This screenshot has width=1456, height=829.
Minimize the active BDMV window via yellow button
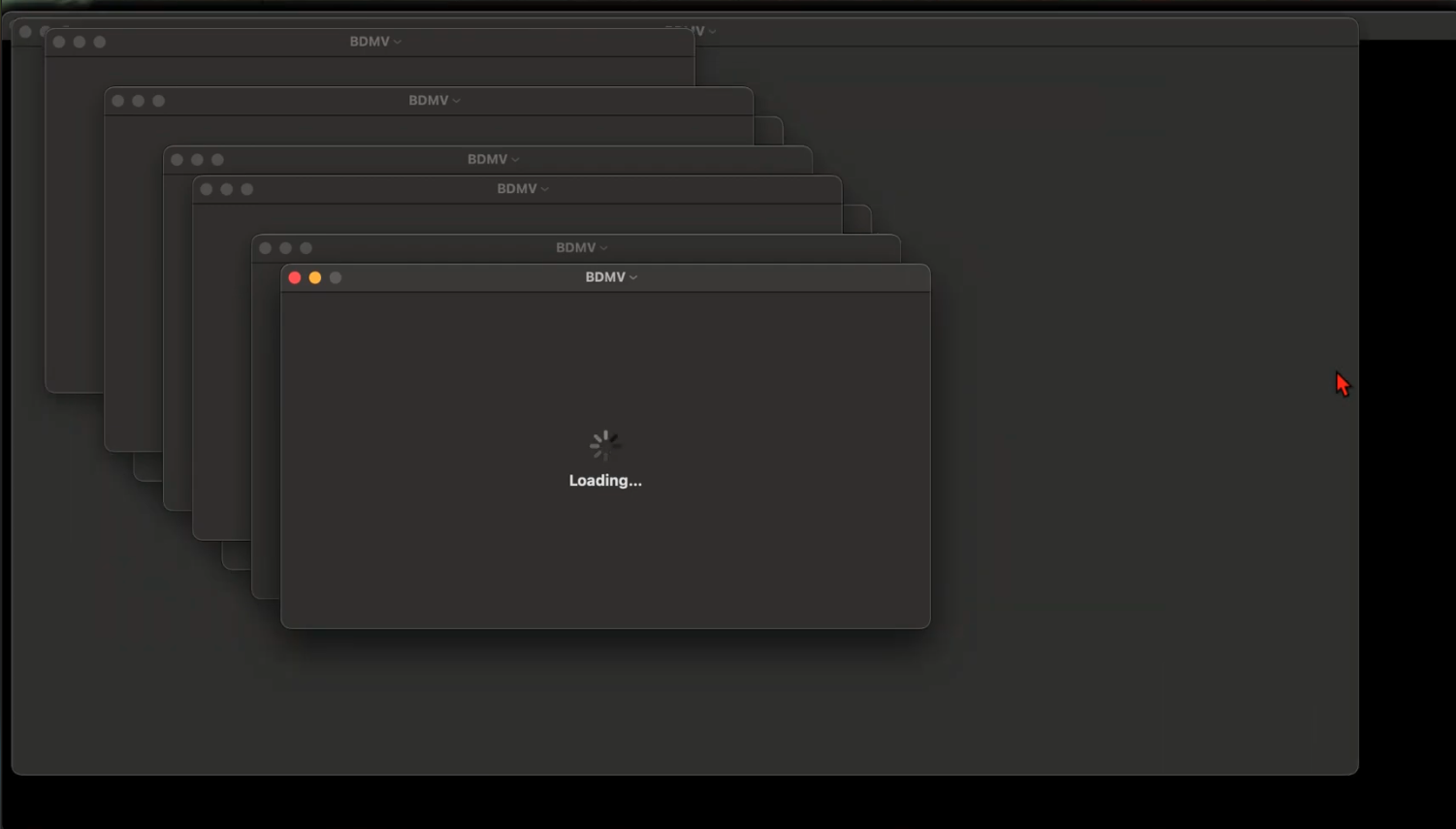click(x=315, y=277)
